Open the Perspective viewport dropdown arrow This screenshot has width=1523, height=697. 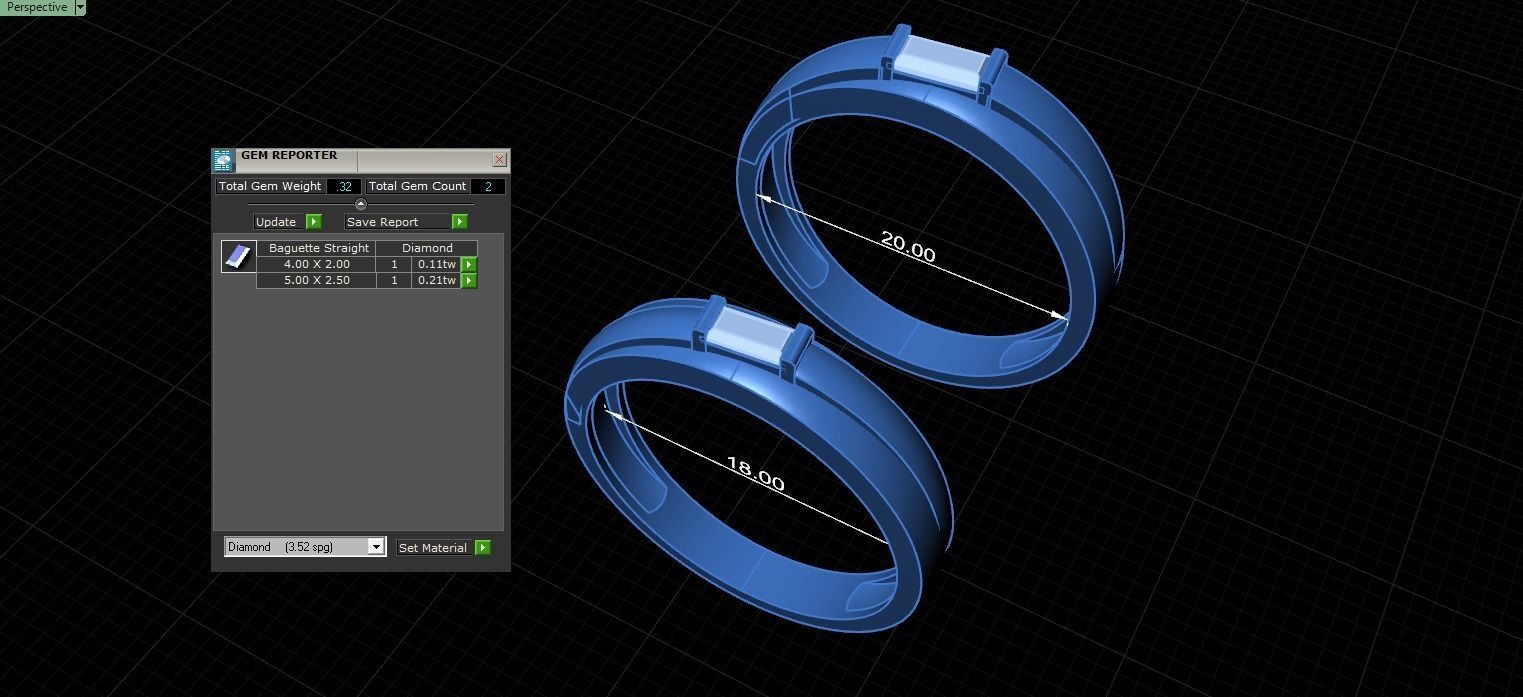click(80, 7)
